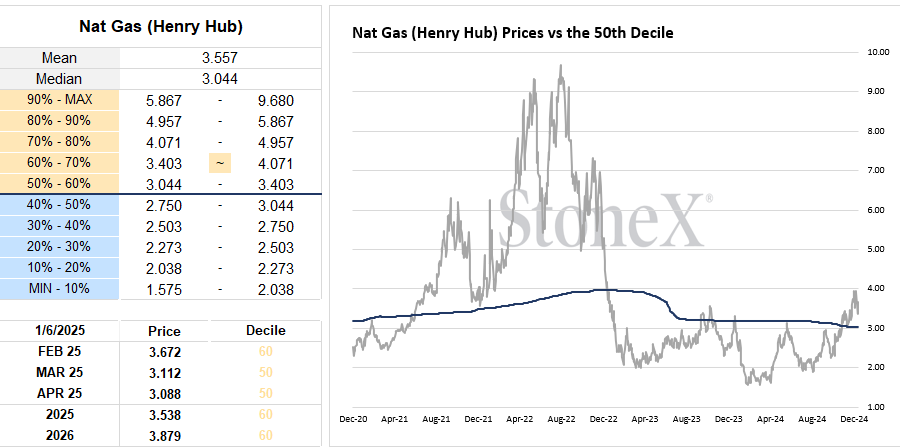Click the Nat Gas (Henry Hub) table title

pos(160,27)
